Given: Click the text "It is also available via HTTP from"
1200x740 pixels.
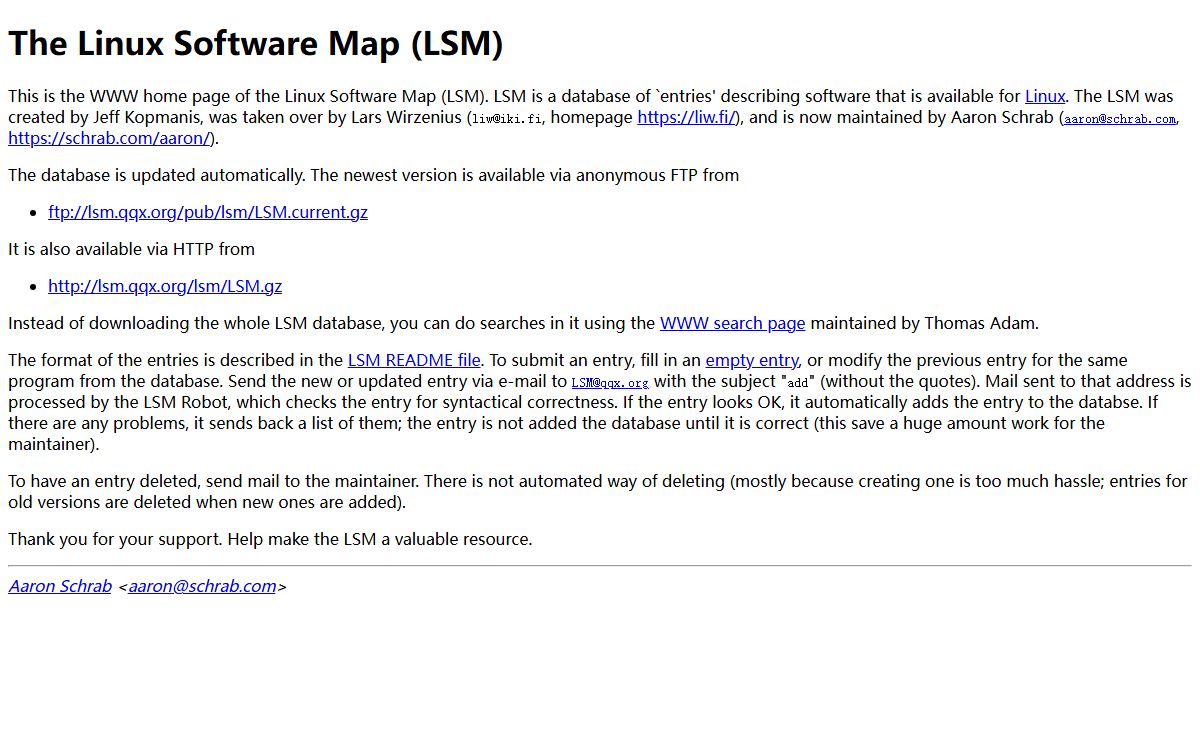Looking at the screenshot, I should tap(131, 249).
